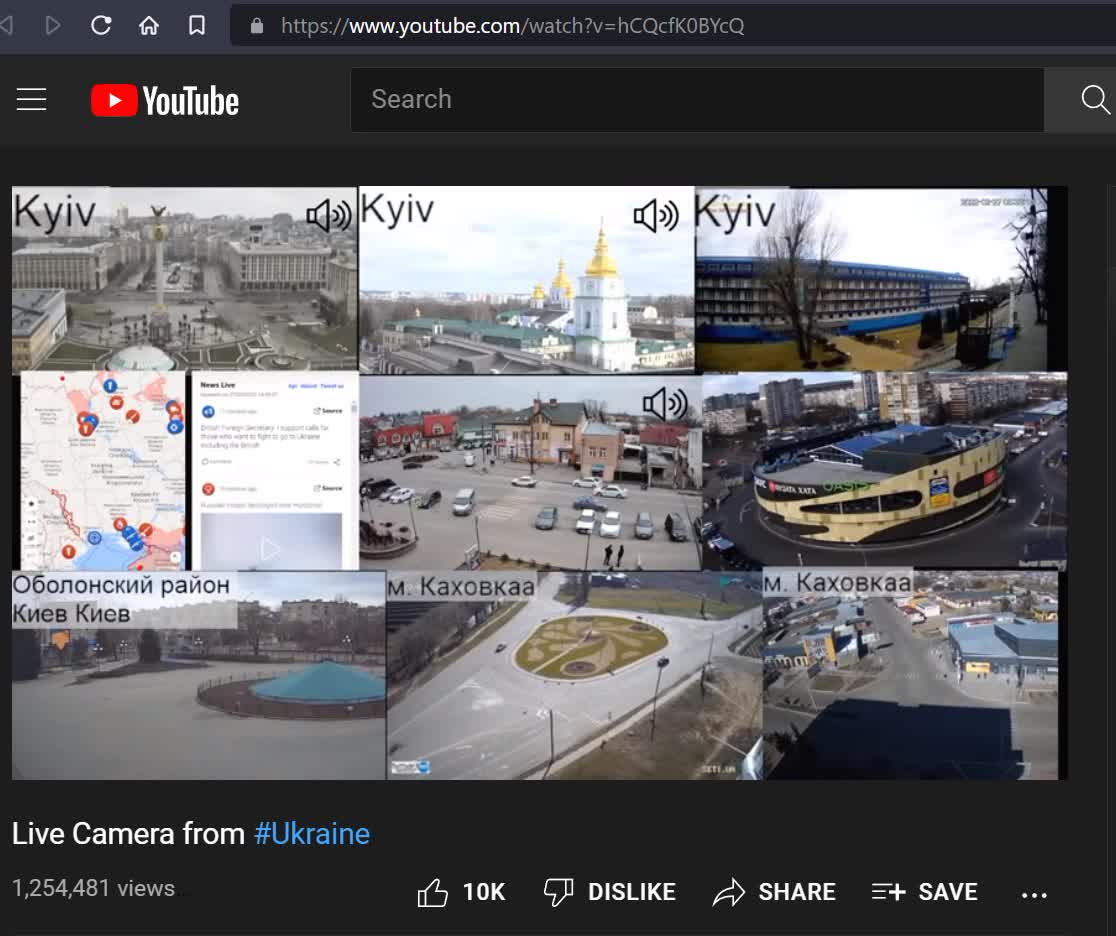Click the Оболонский район Киев camera feed

(199, 675)
